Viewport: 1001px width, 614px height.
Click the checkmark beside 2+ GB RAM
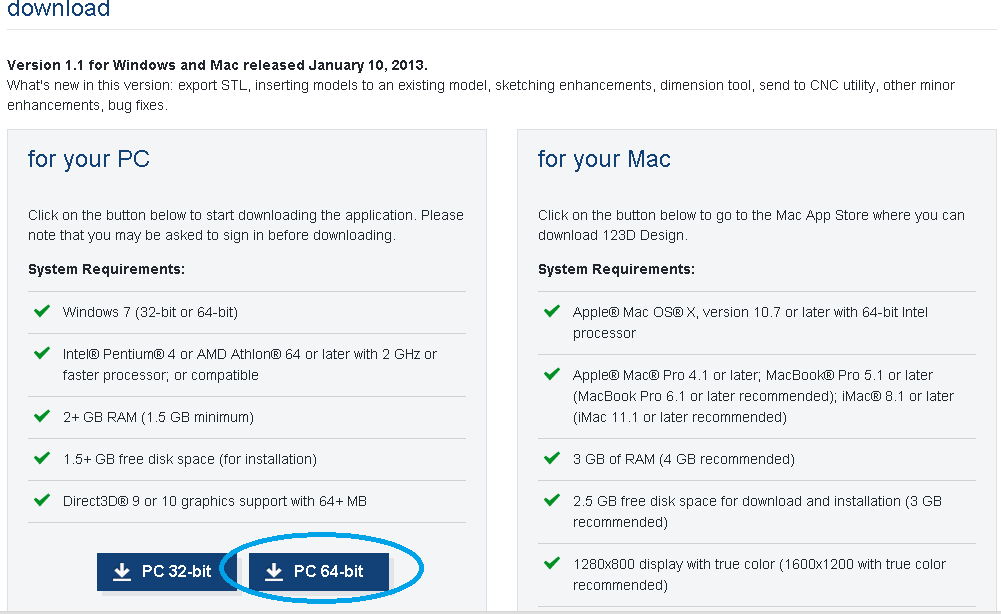42,416
